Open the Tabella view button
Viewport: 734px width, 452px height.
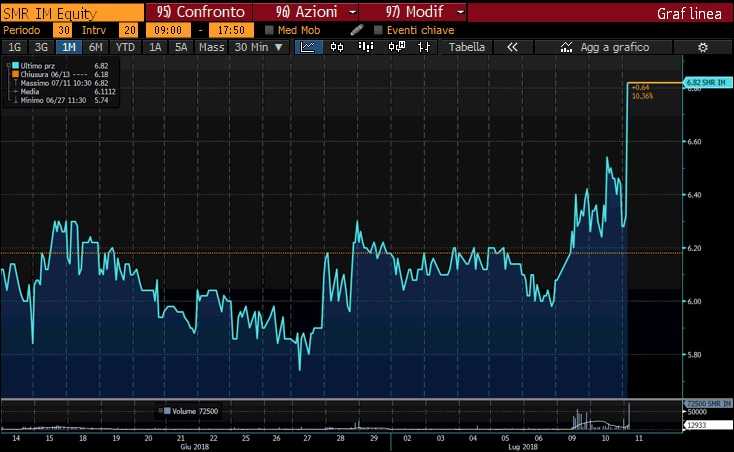467,47
